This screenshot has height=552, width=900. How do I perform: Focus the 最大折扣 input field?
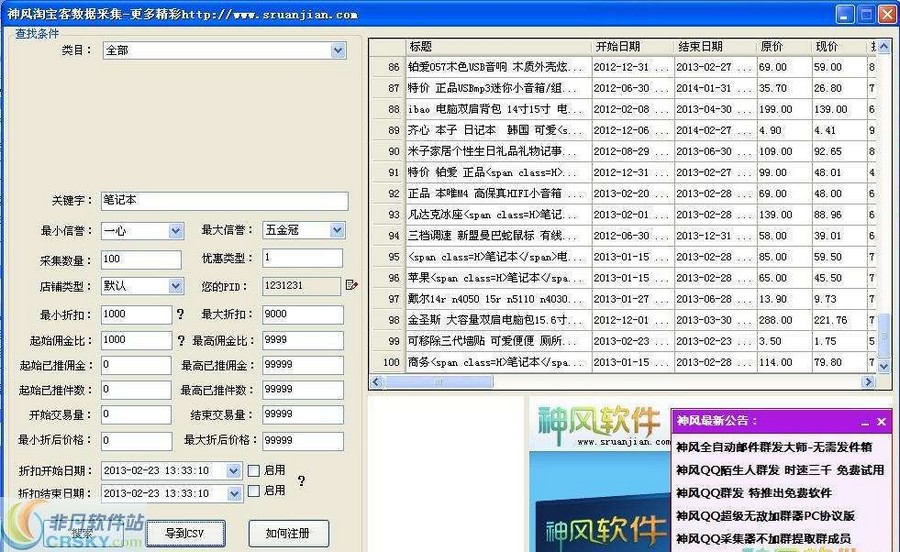click(x=303, y=314)
